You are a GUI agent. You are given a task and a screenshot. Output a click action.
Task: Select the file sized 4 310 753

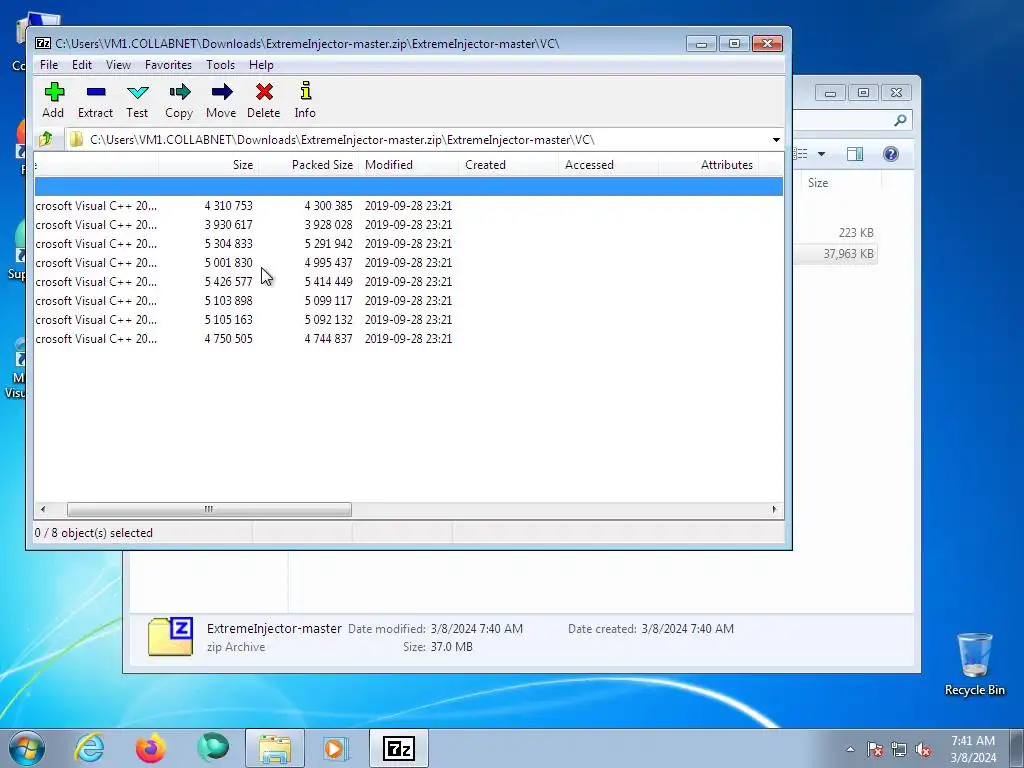(409, 206)
